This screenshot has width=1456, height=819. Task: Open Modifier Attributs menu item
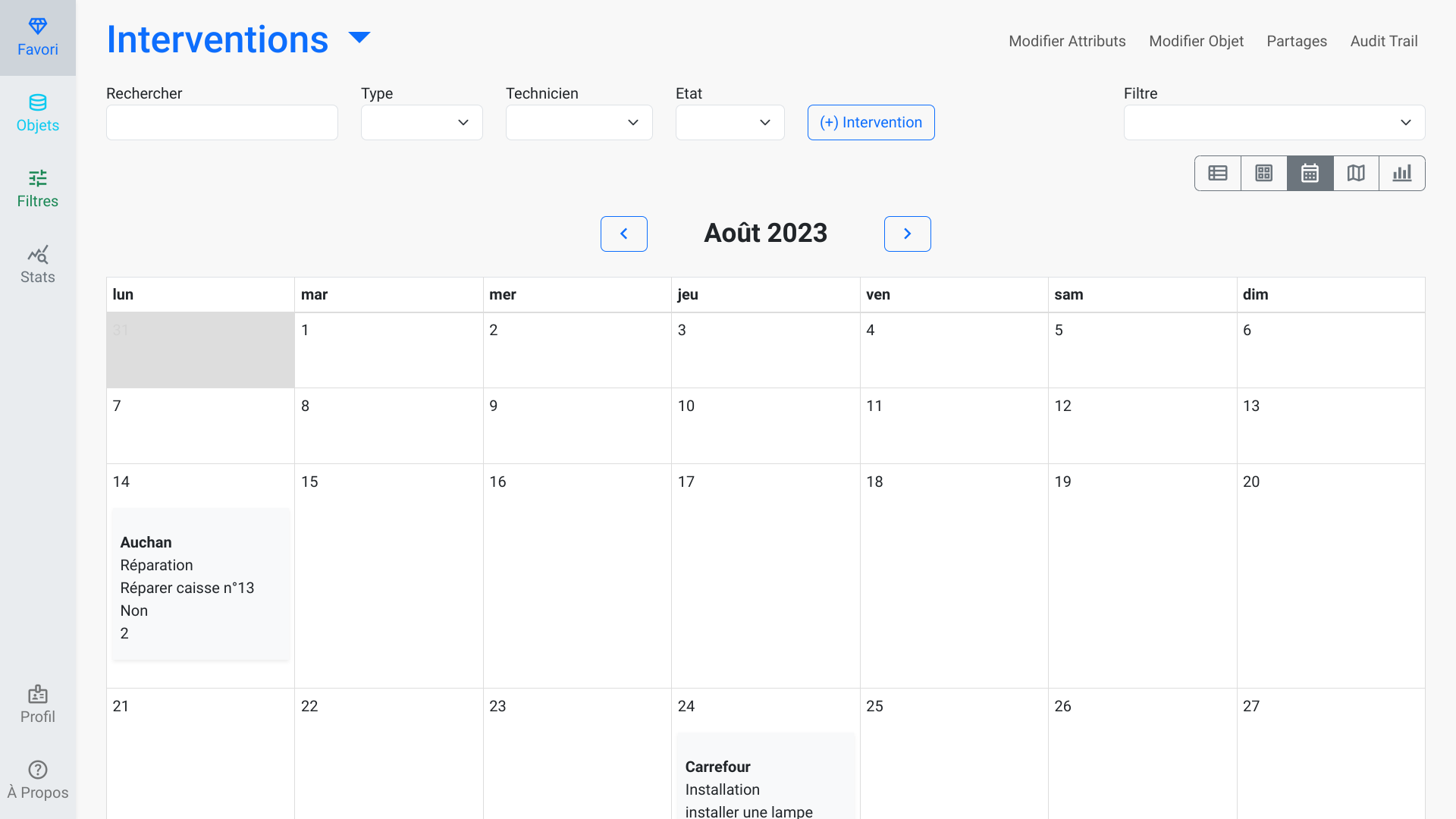1067,41
